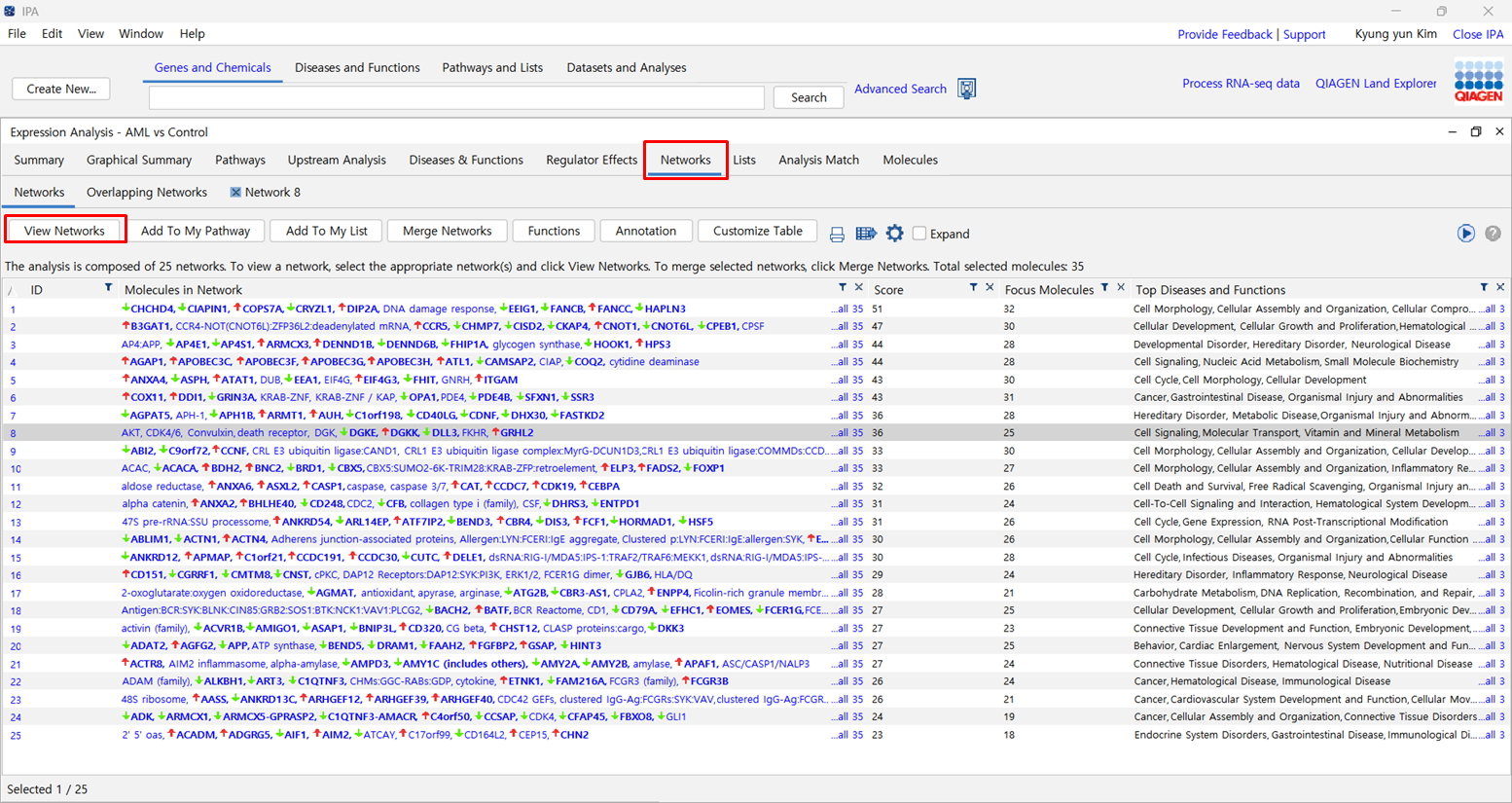Switch to the Pathways tab
This screenshot has width=1512, height=803.
point(240,160)
